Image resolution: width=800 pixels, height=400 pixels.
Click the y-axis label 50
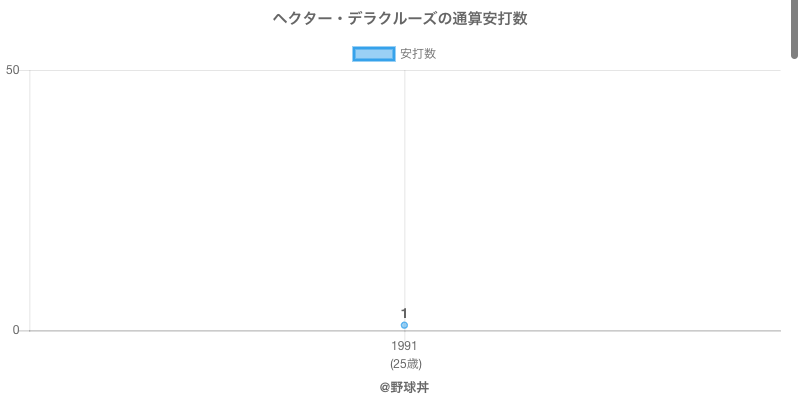pos(13,70)
